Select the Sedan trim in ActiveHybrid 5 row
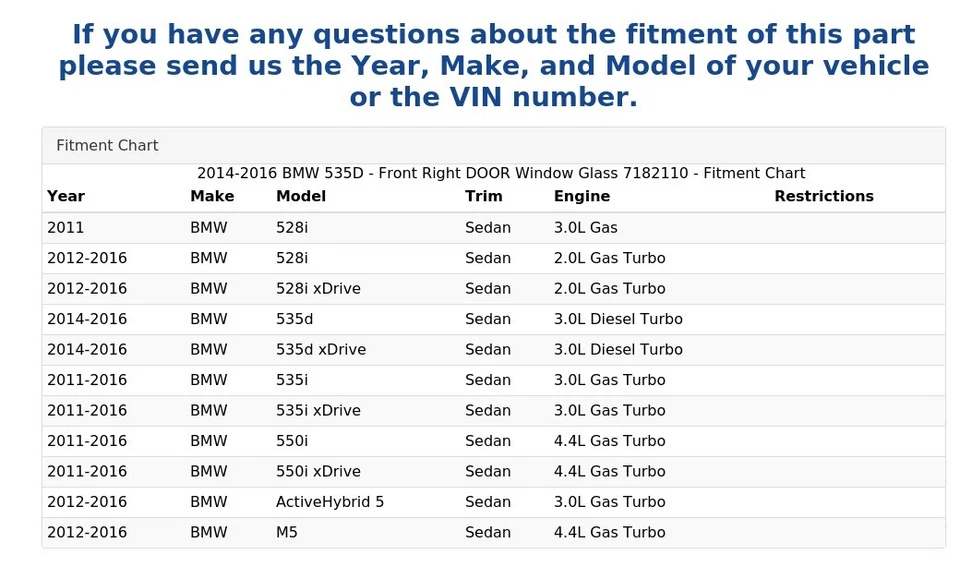The height and width of the screenshot is (567, 960). coord(488,502)
